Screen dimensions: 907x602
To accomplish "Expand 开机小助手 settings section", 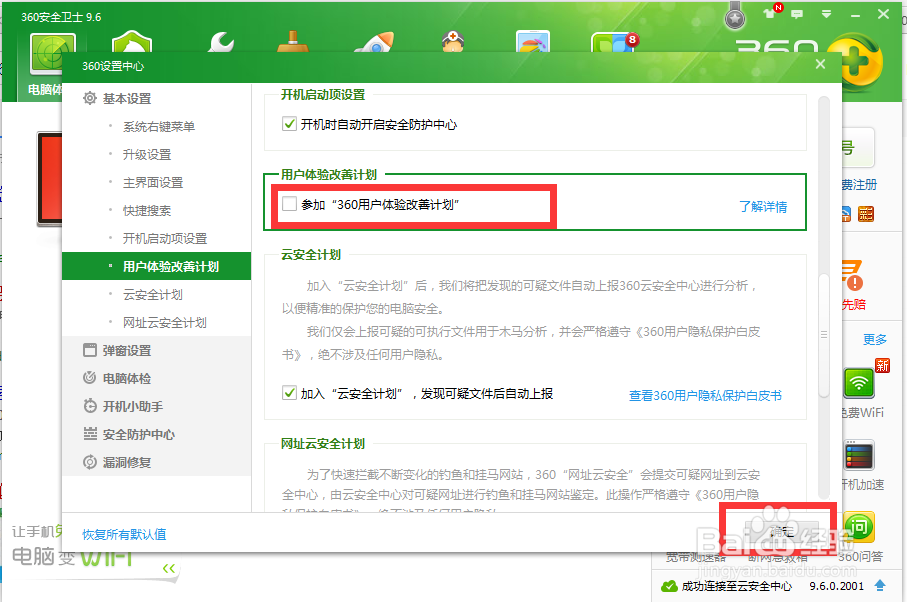I will [x=132, y=407].
